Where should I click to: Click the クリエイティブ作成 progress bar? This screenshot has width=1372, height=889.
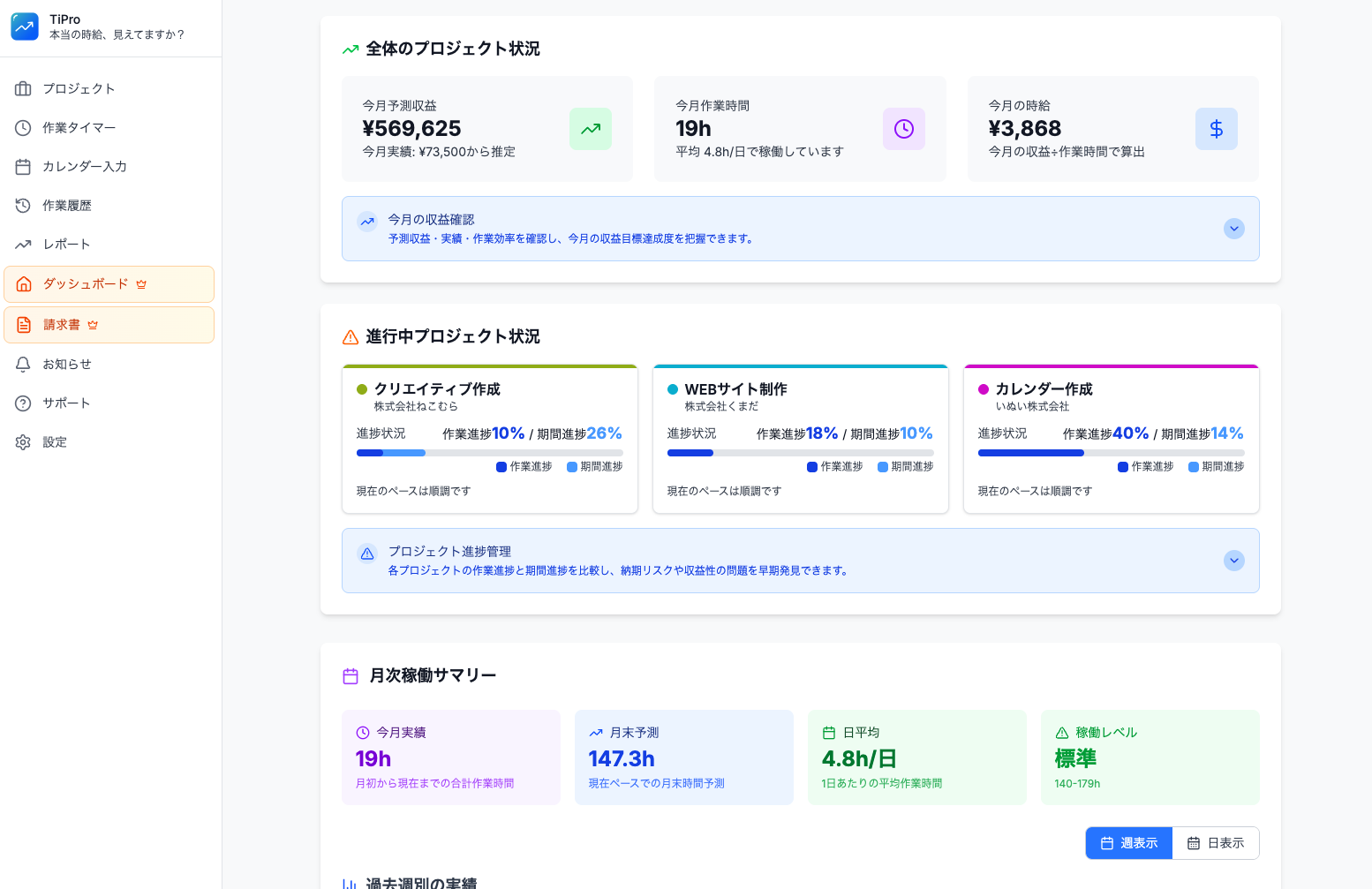pos(489,453)
